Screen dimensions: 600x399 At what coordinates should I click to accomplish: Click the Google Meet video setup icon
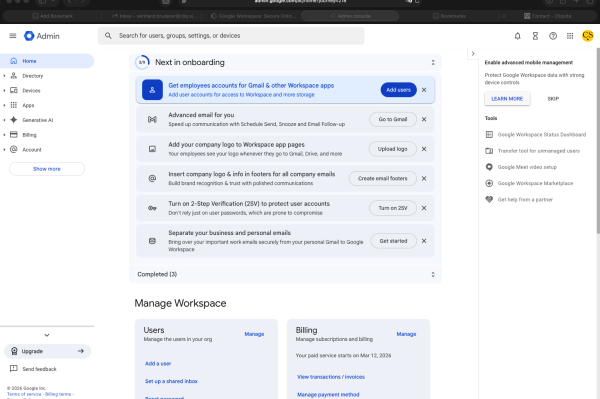click(489, 167)
